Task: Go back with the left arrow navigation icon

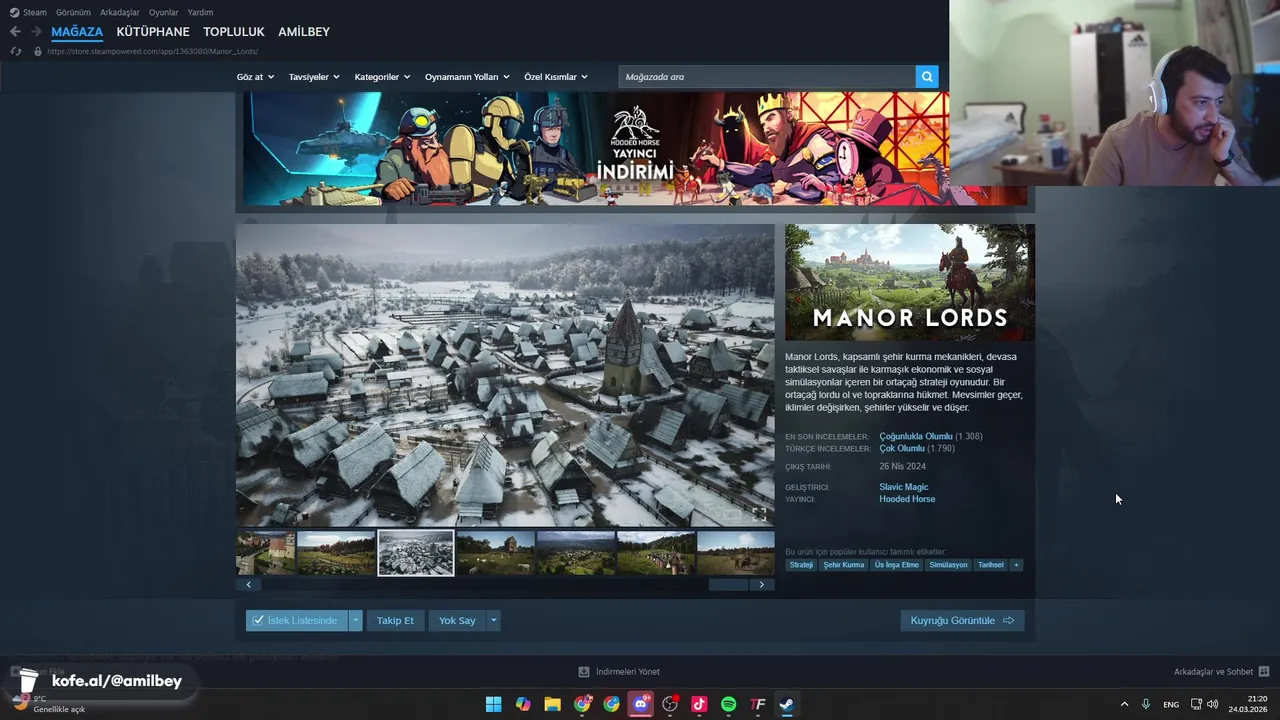Action: click(x=15, y=32)
